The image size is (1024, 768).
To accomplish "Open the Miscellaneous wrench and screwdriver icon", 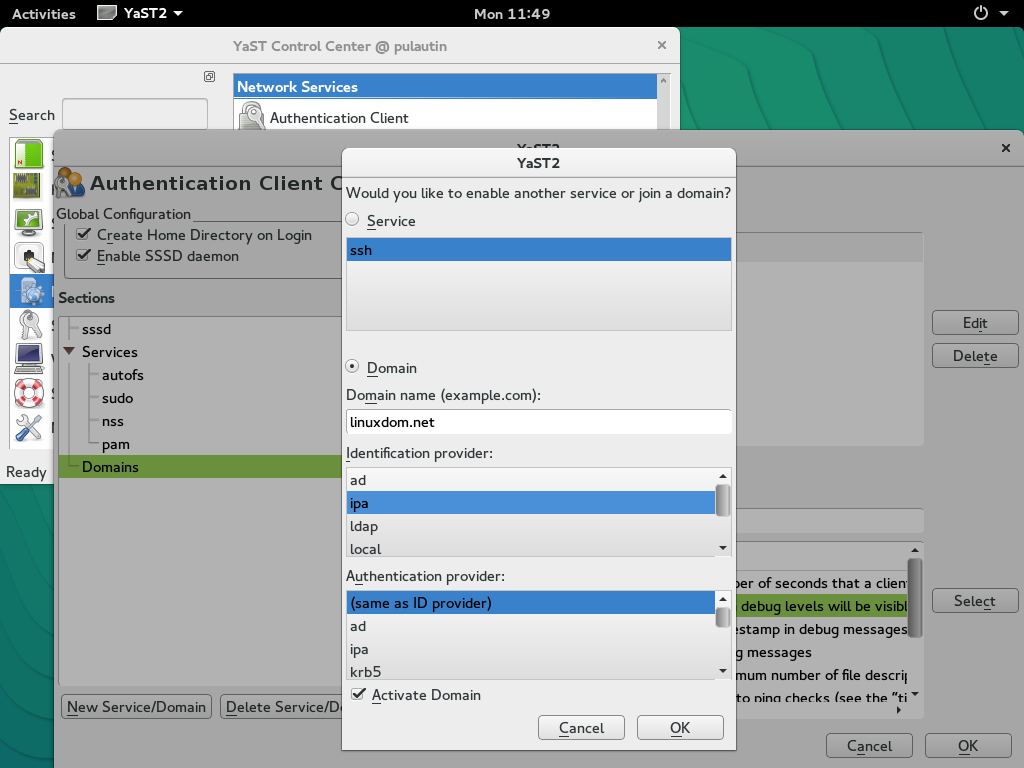I will click(x=29, y=428).
